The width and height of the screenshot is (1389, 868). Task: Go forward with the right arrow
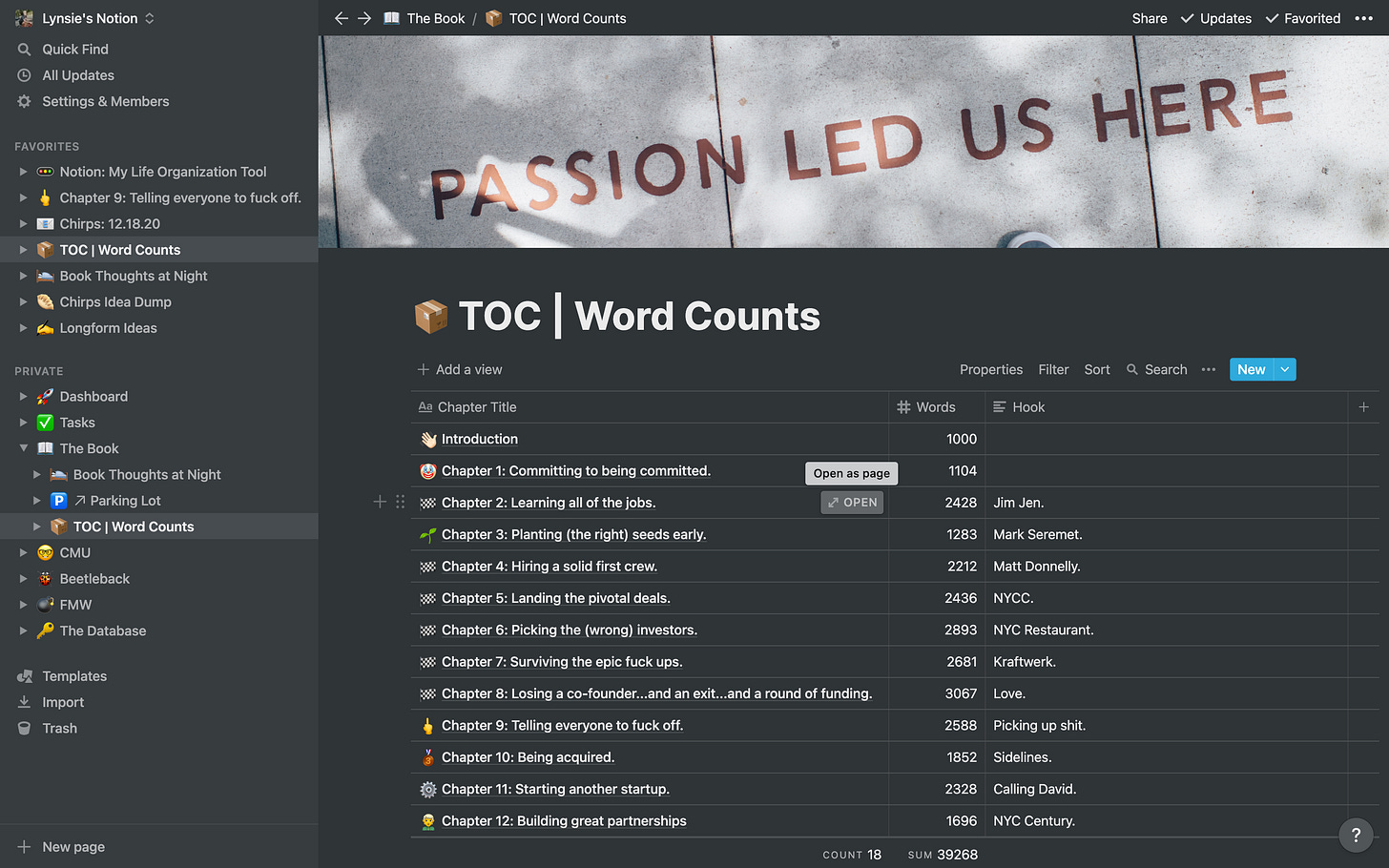pyautogui.click(x=364, y=18)
